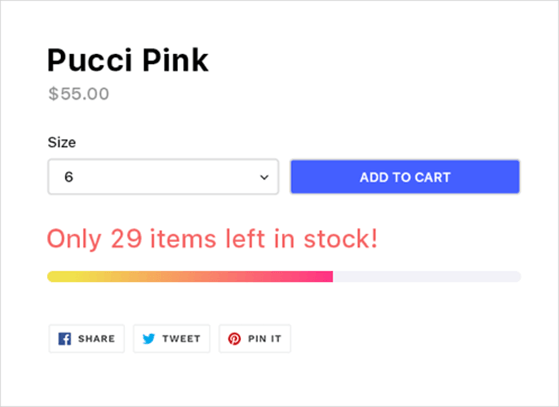
Task: Click the word stock! in red message
Action: coord(340,238)
